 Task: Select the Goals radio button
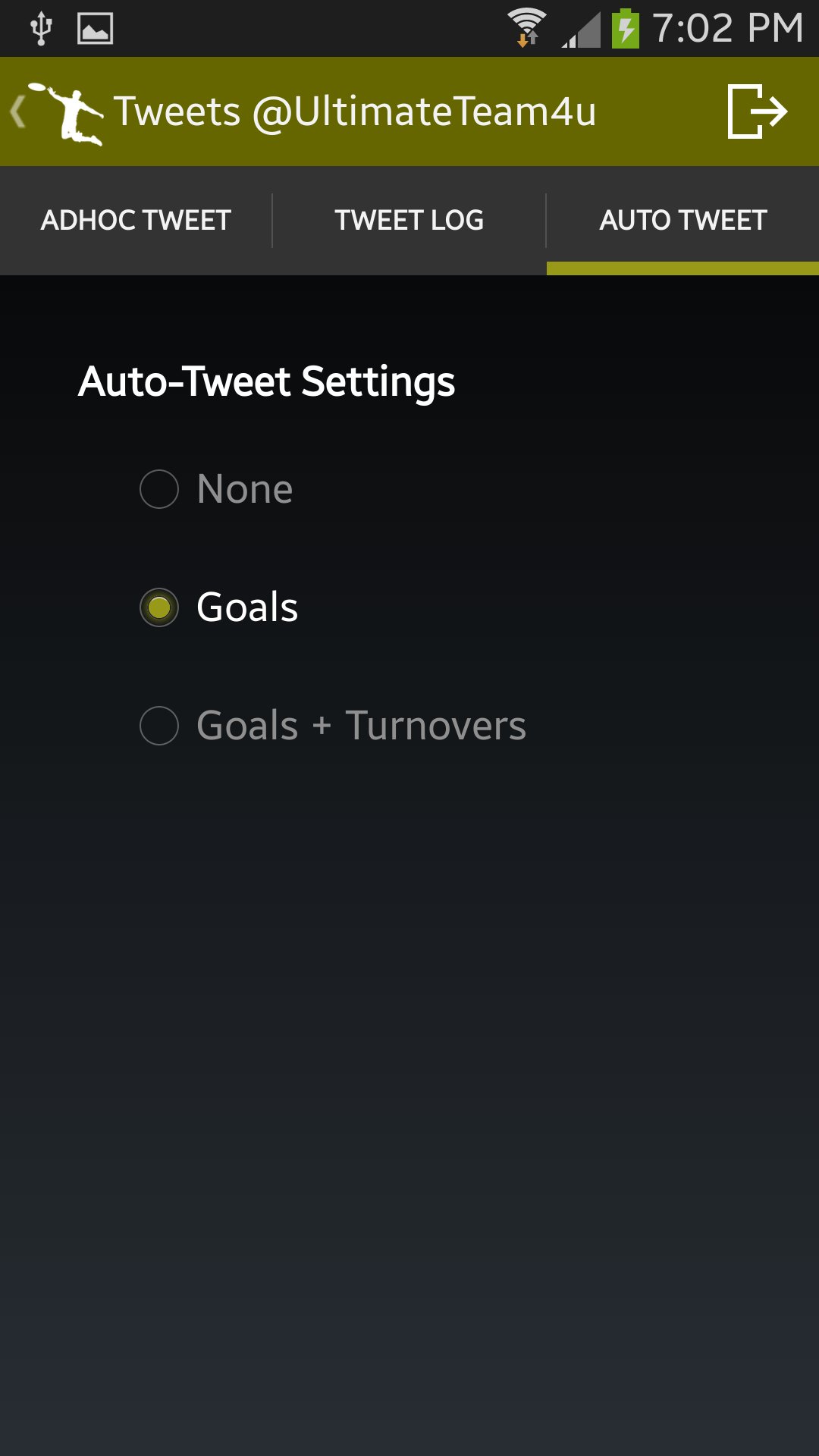(x=159, y=607)
